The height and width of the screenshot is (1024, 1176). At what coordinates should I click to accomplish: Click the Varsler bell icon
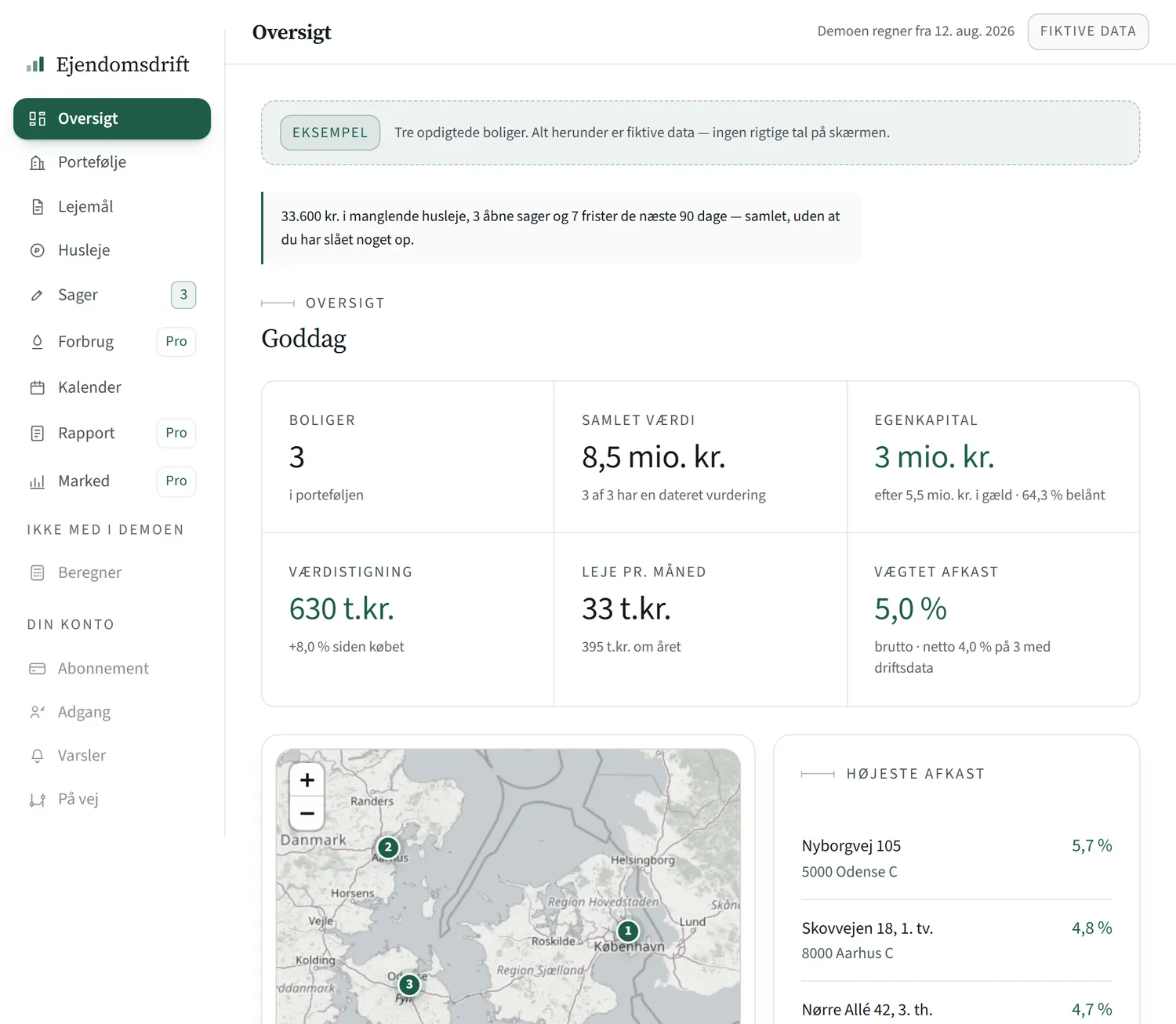[37, 756]
